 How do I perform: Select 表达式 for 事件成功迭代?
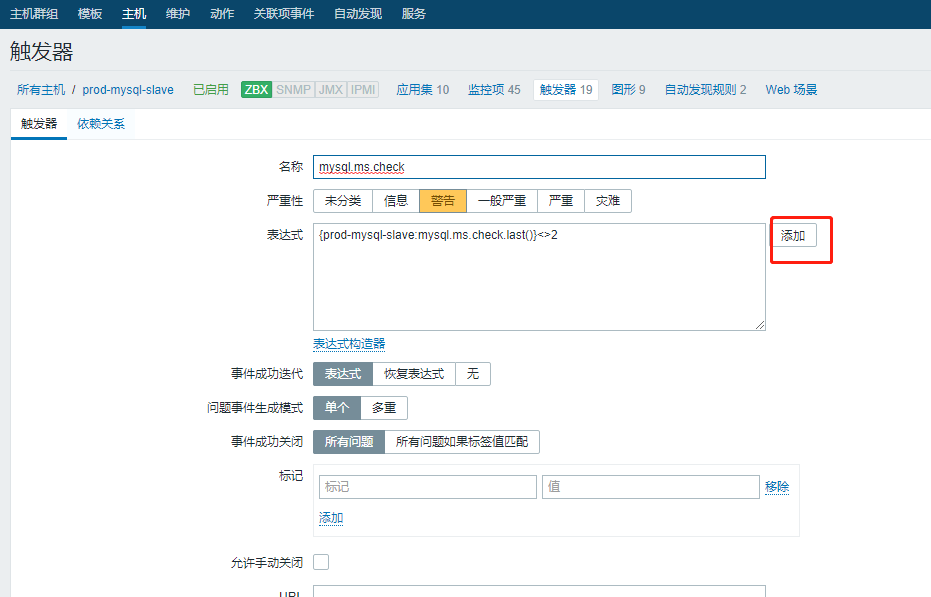[x=343, y=374]
